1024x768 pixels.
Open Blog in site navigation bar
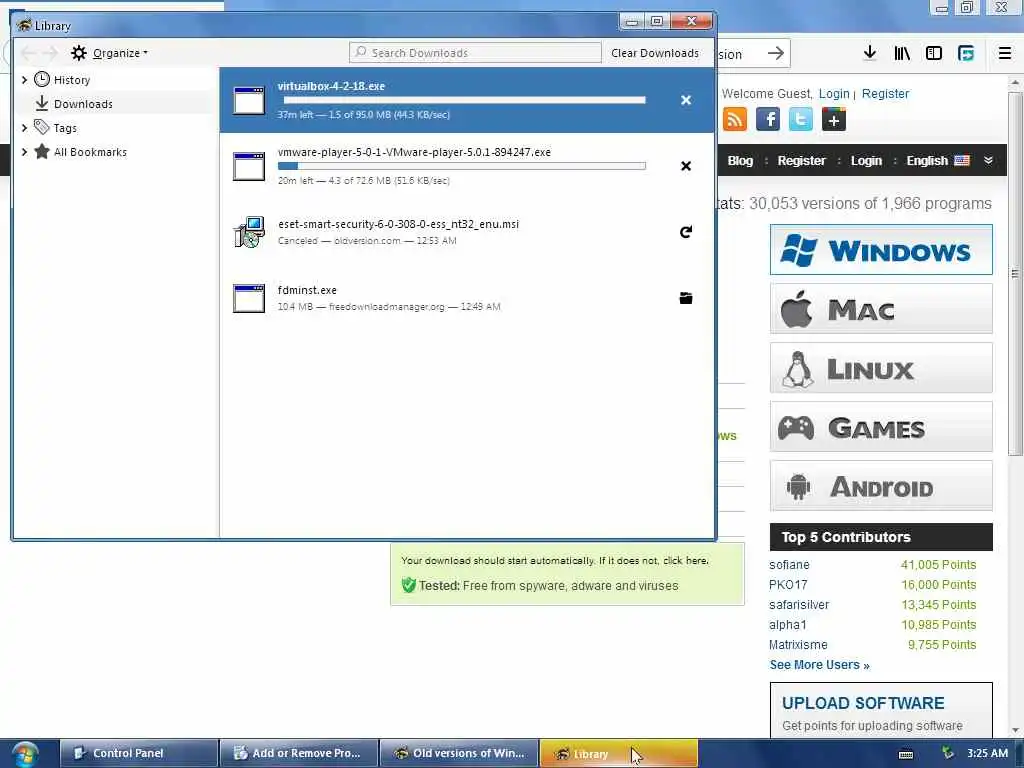pyautogui.click(x=740, y=161)
